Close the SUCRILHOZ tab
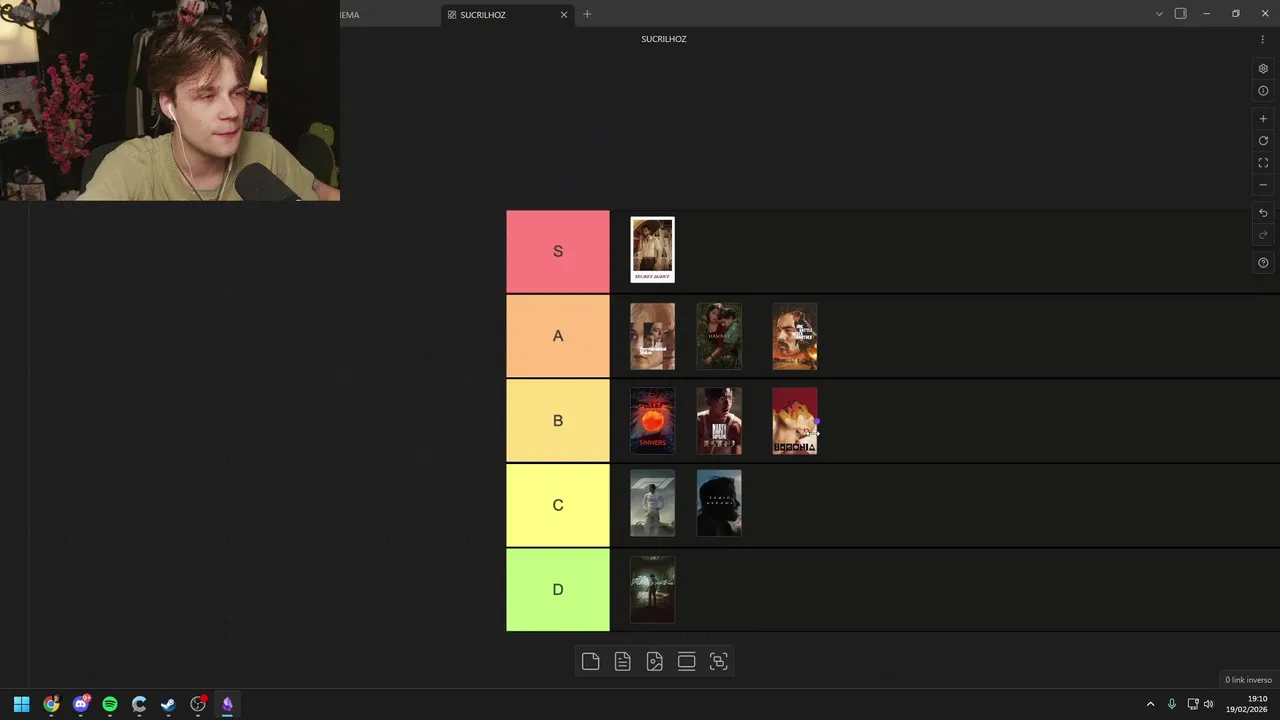 564,15
